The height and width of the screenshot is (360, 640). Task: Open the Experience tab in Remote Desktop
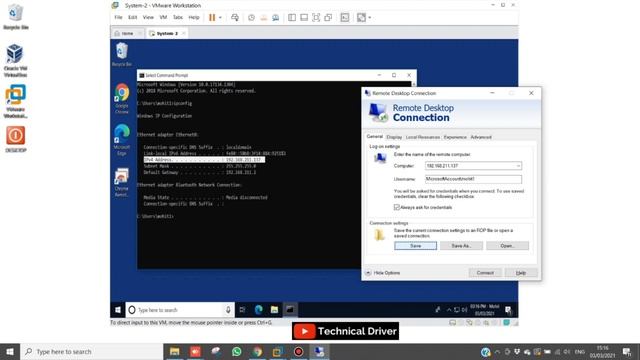pyautogui.click(x=455, y=137)
